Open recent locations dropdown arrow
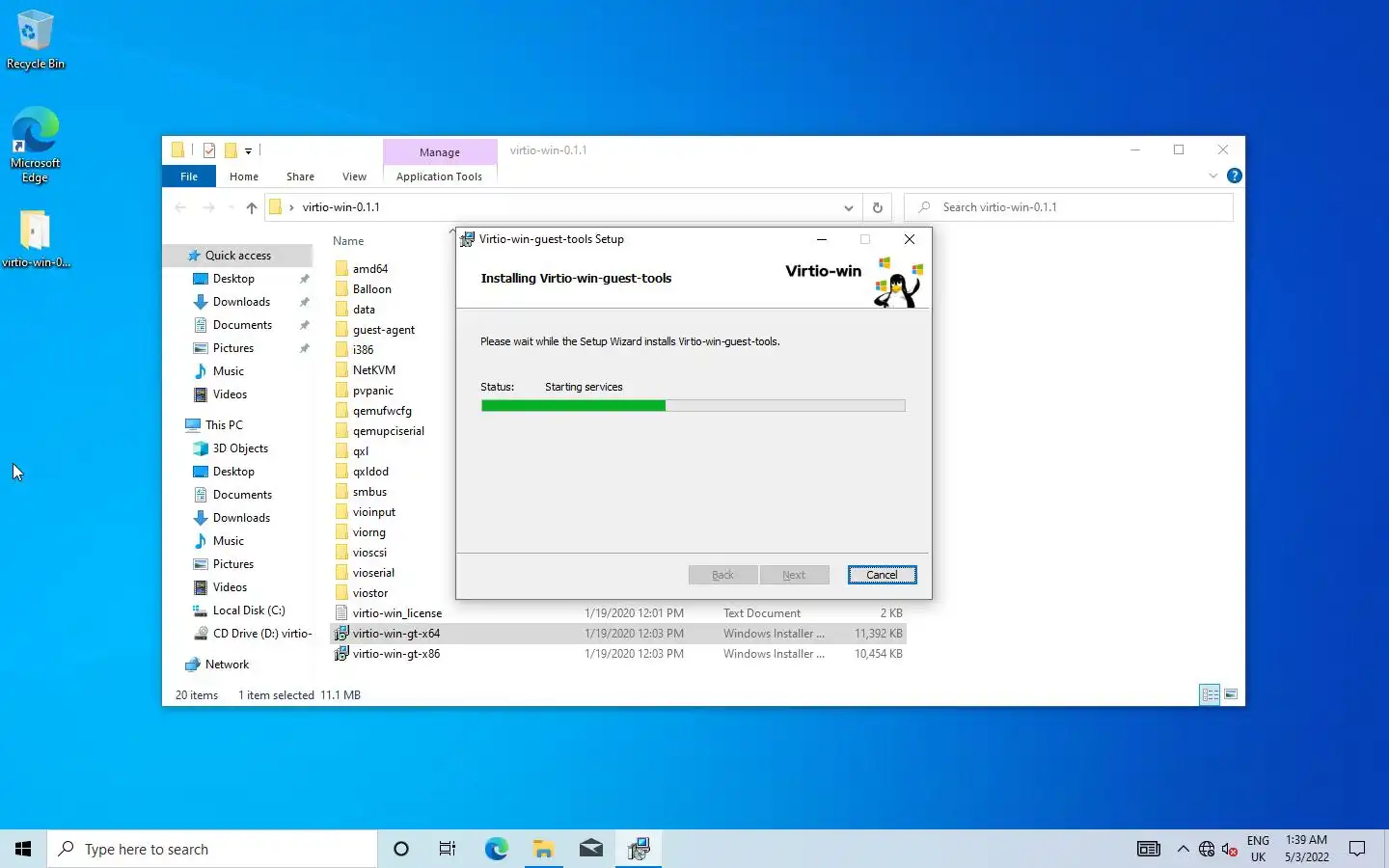 click(231, 207)
